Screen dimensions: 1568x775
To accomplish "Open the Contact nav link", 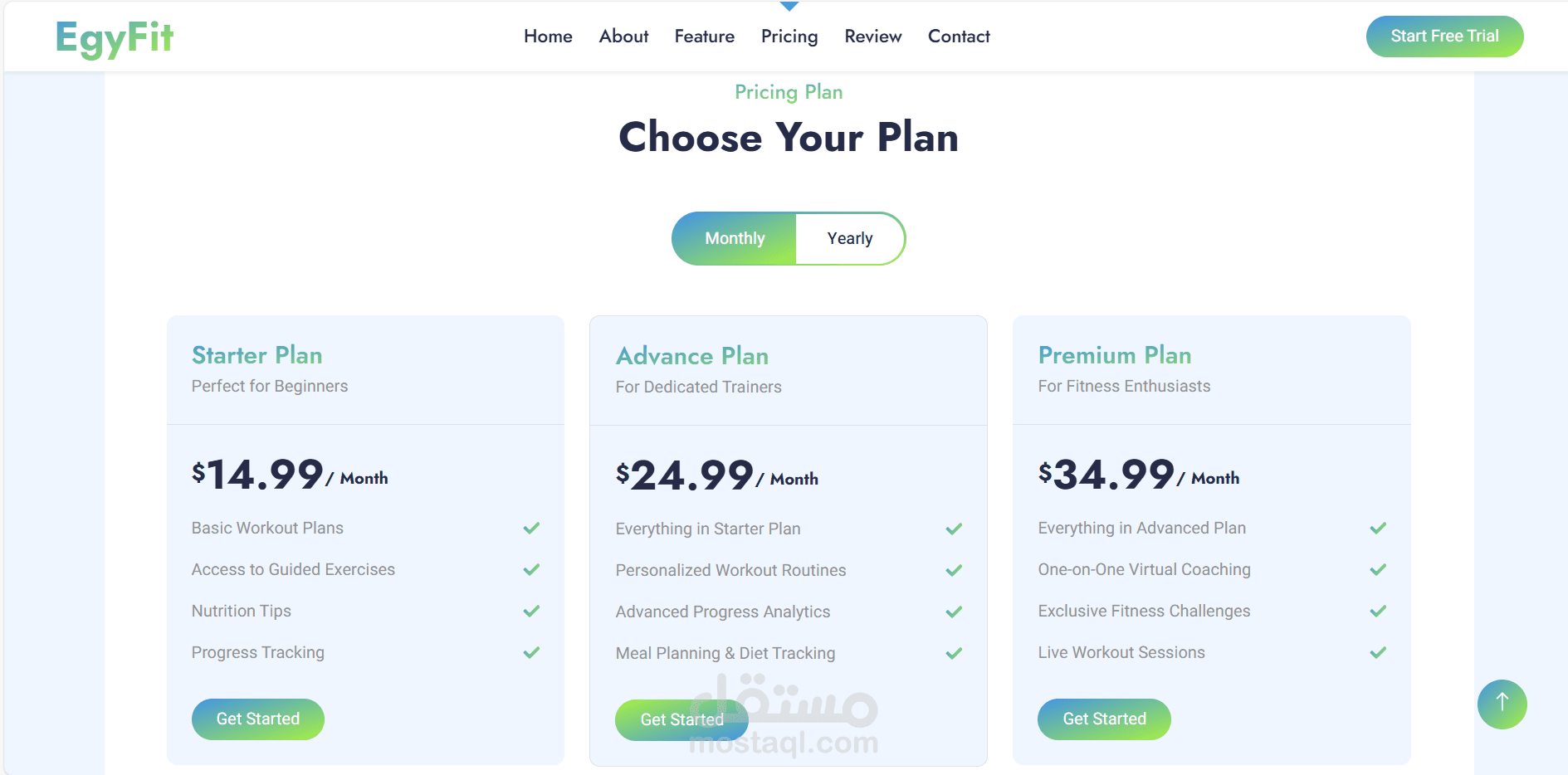I will 959,37.
